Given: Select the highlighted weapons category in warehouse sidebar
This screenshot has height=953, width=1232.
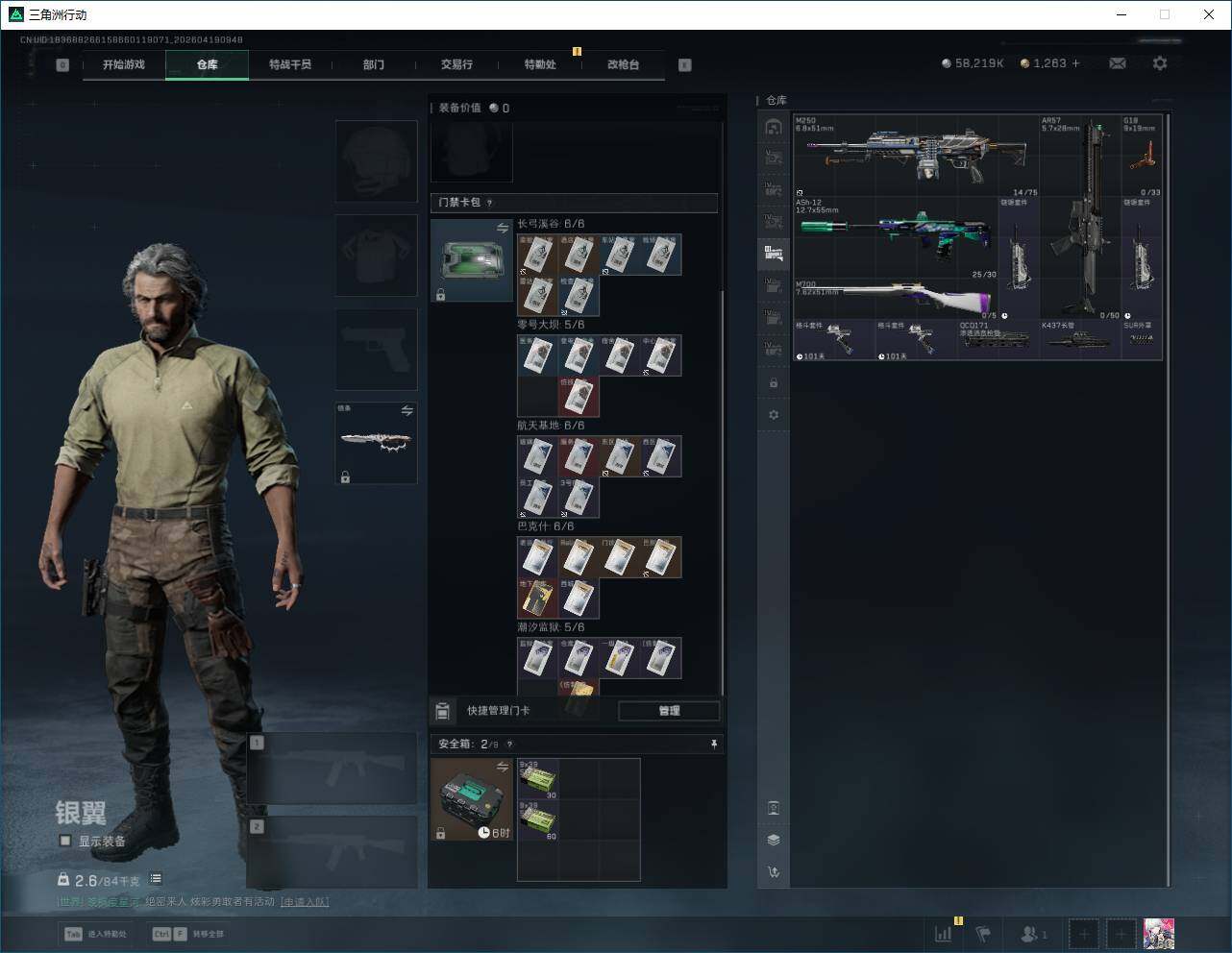Looking at the screenshot, I should point(774,253).
